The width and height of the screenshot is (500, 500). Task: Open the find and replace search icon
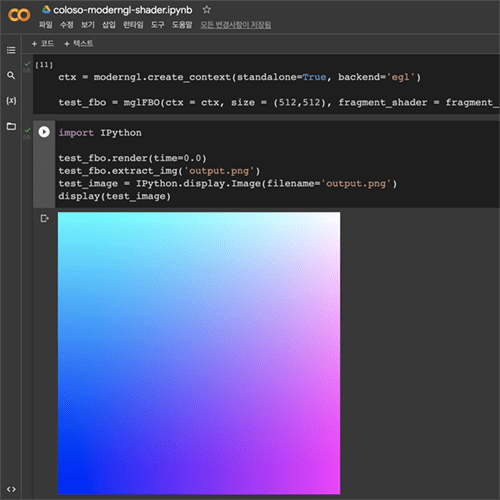click(11, 75)
